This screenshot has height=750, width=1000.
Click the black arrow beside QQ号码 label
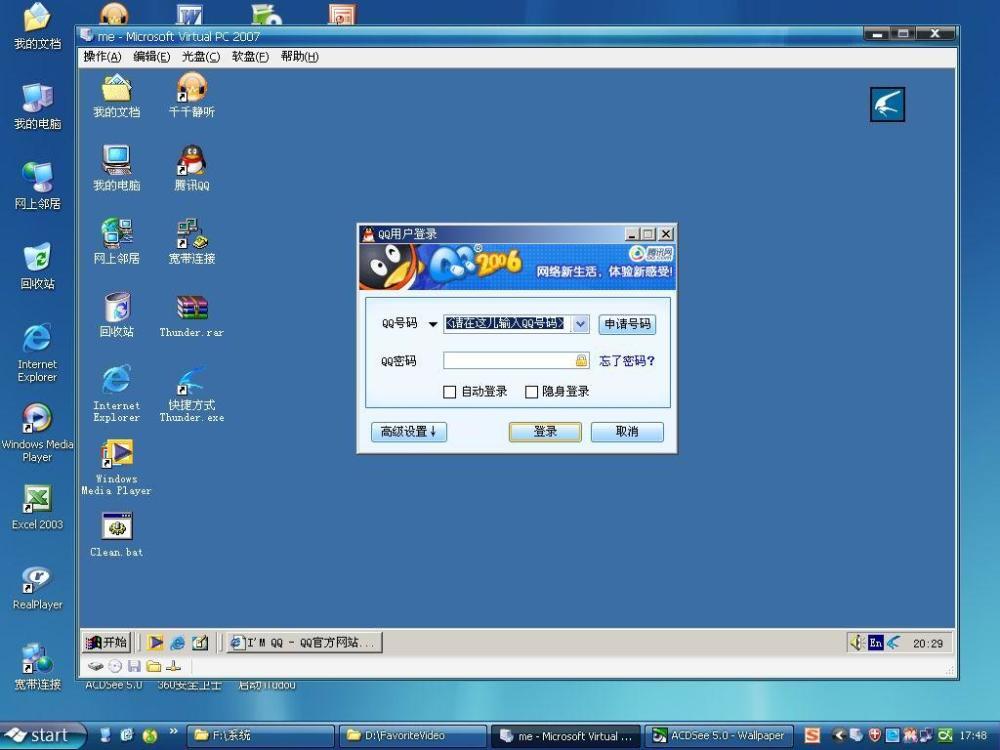point(433,324)
